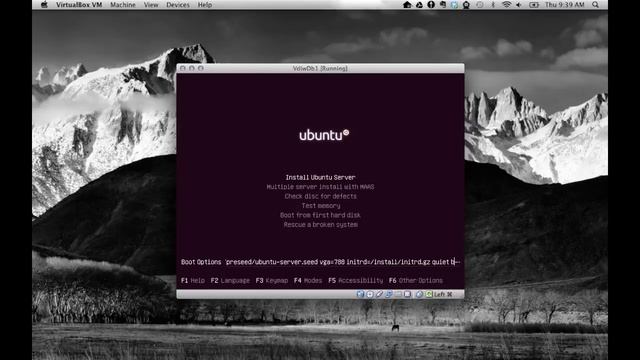Open the View menu
Image resolution: width=640 pixels, height=360 pixels.
[151, 5]
